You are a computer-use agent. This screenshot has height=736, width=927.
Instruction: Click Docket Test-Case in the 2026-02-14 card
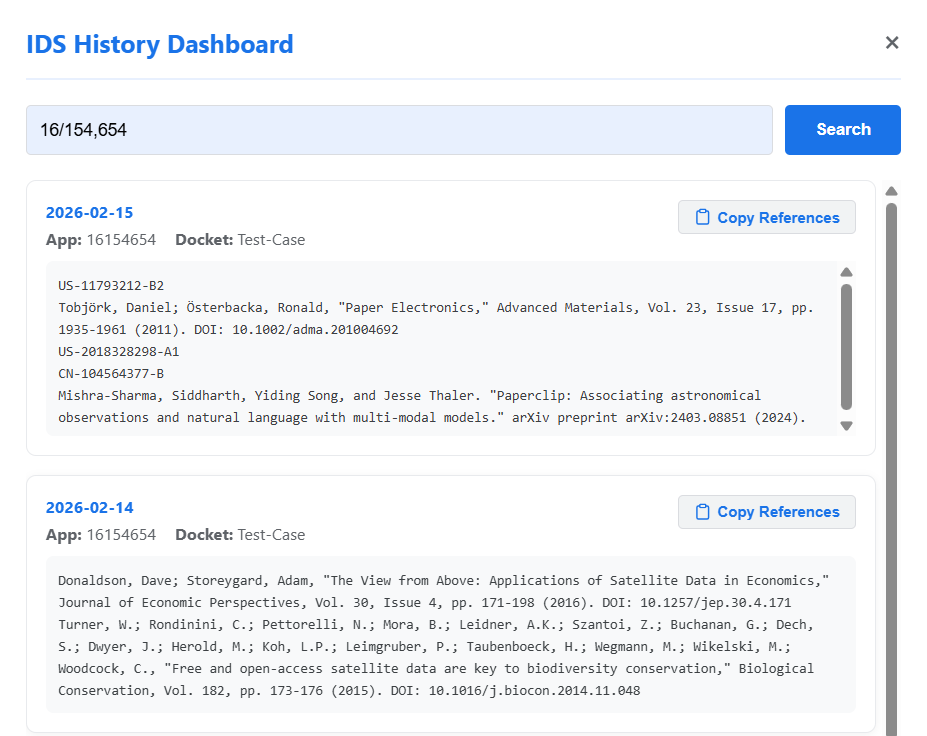(240, 535)
